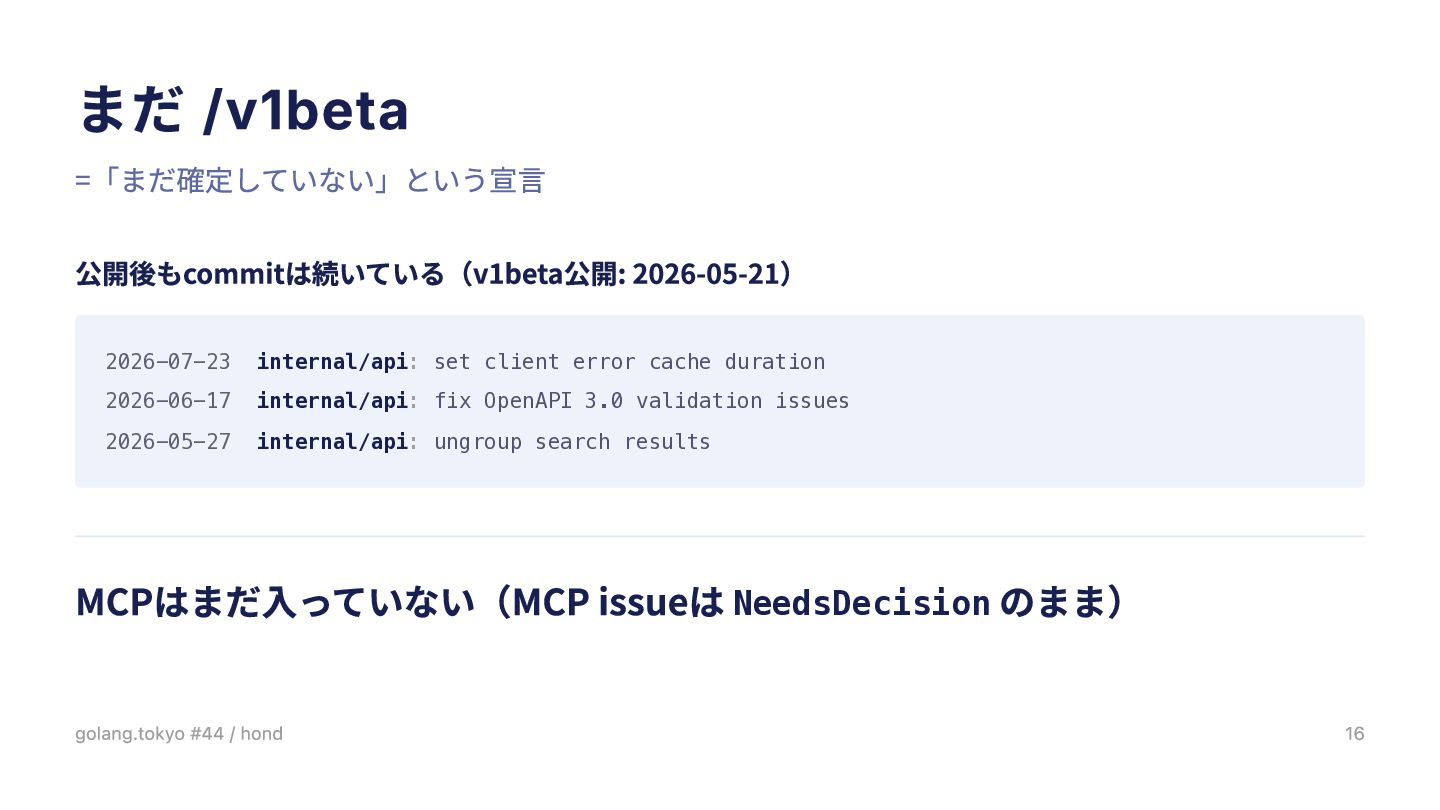Click the commit date 2026-06-17
The image size is (1440, 810).
tap(168, 401)
